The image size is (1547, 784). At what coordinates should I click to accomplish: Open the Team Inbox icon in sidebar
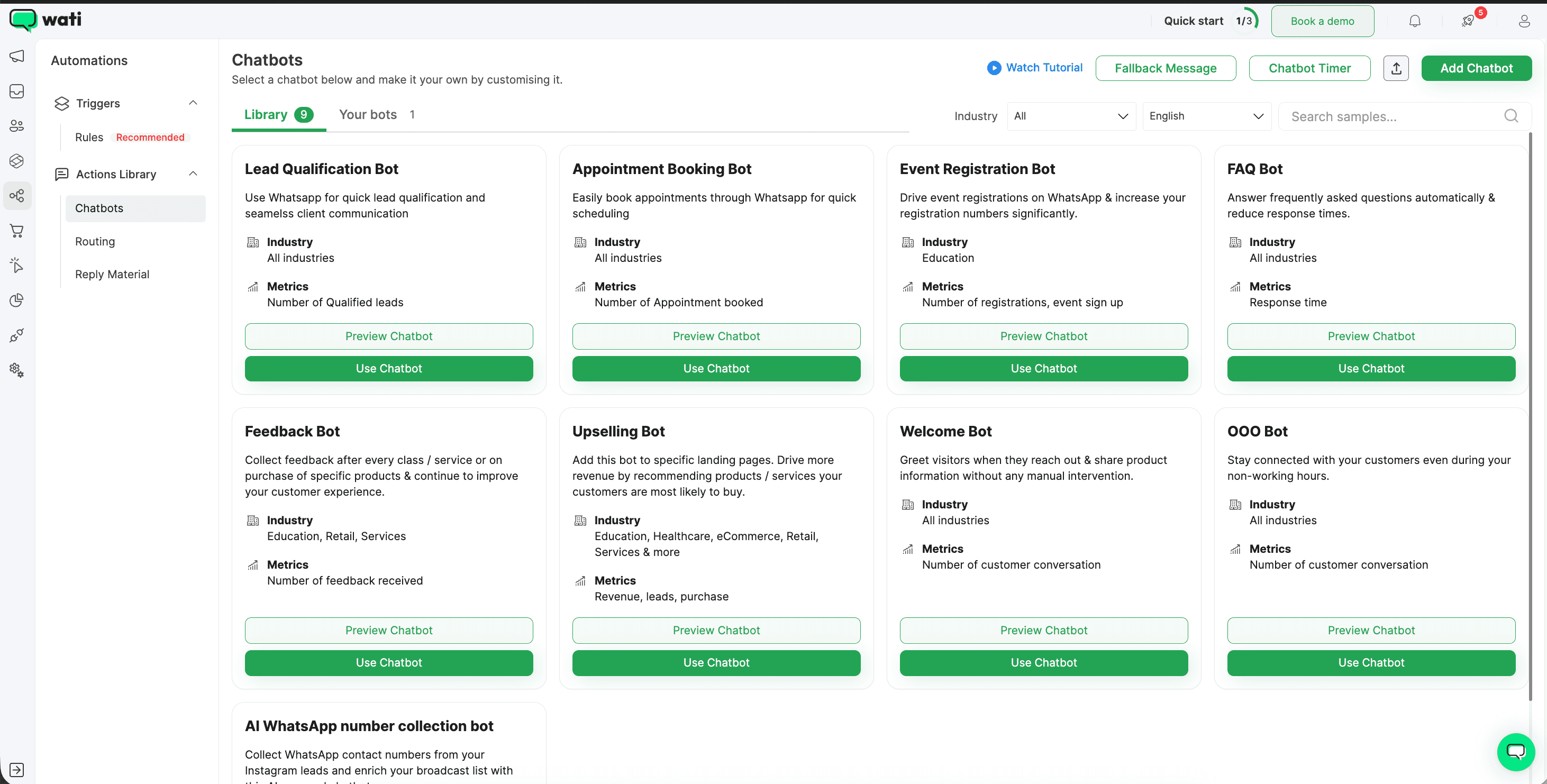pos(17,91)
